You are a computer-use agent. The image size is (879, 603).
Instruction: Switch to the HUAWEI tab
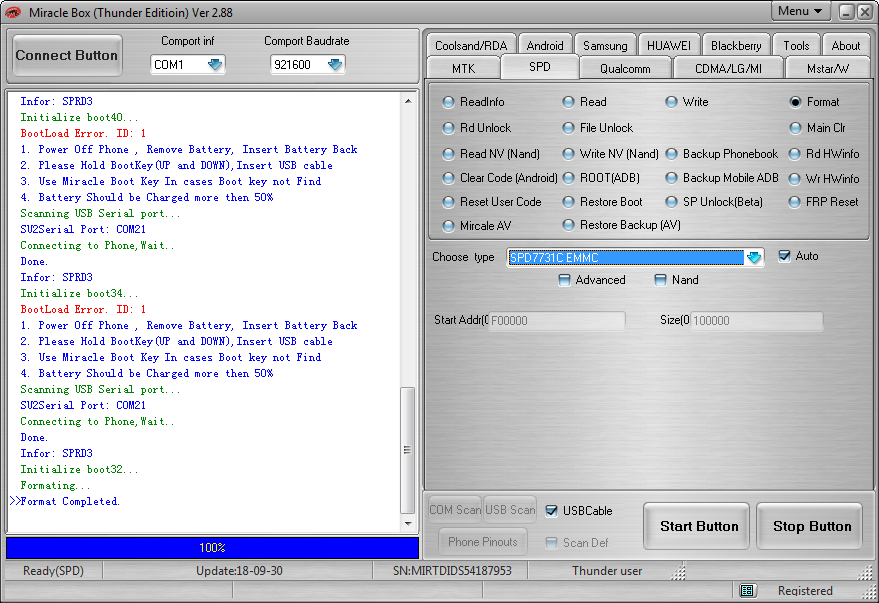tap(669, 45)
